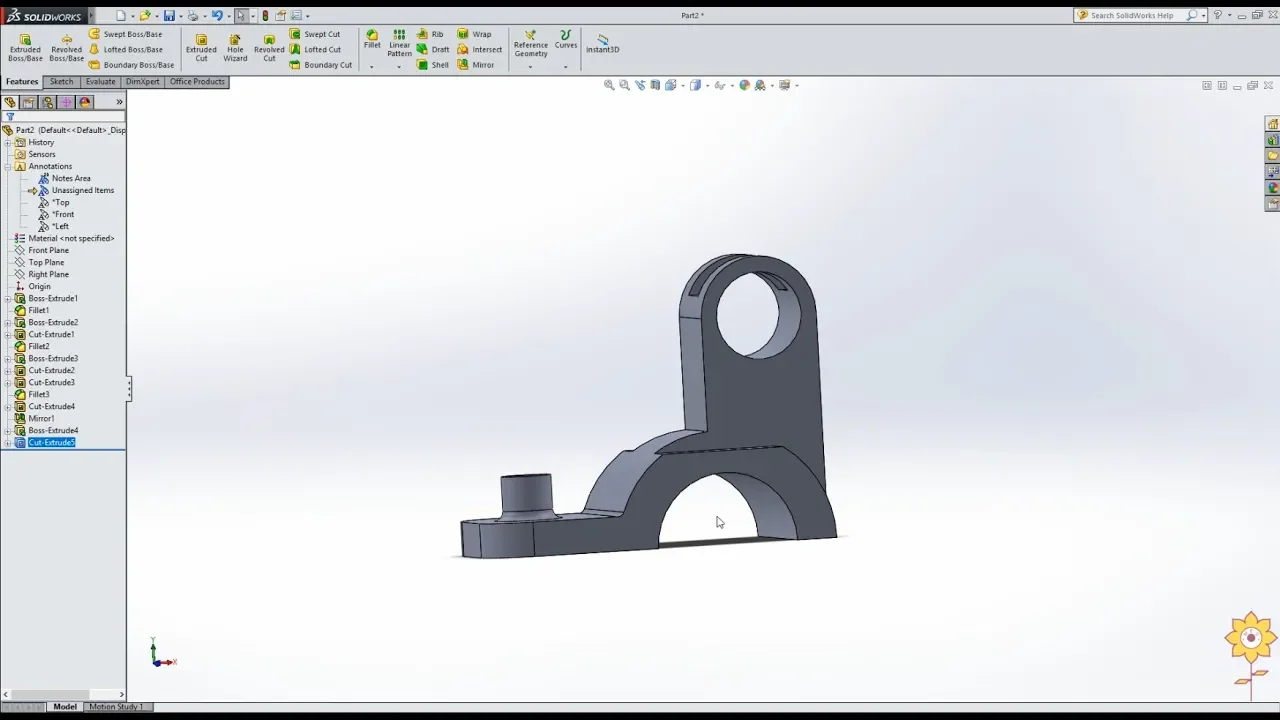The width and height of the screenshot is (1280, 720).
Task: Click the Rebuild traffic light icon
Action: (x=265, y=15)
